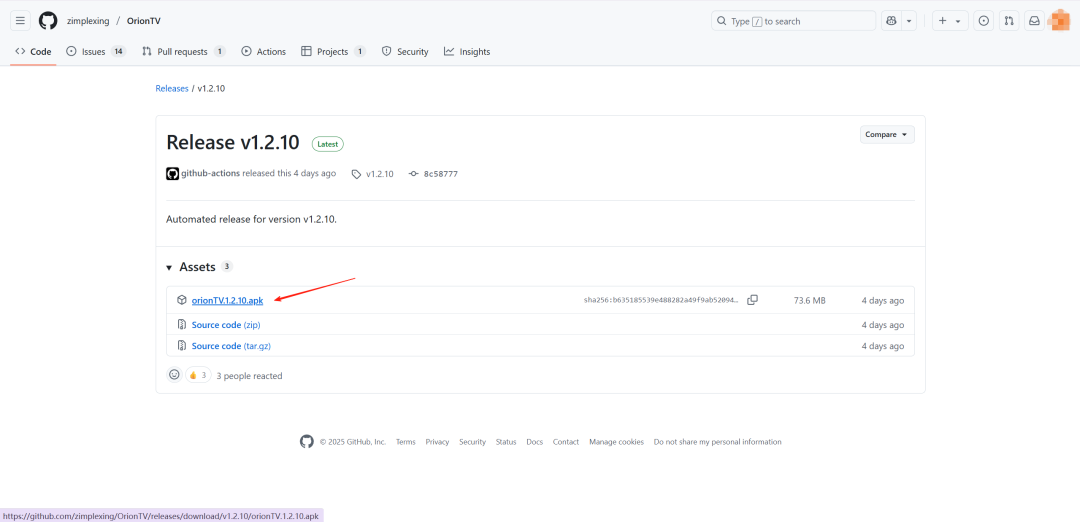Open the add reaction smiley button

pos(174,375)
